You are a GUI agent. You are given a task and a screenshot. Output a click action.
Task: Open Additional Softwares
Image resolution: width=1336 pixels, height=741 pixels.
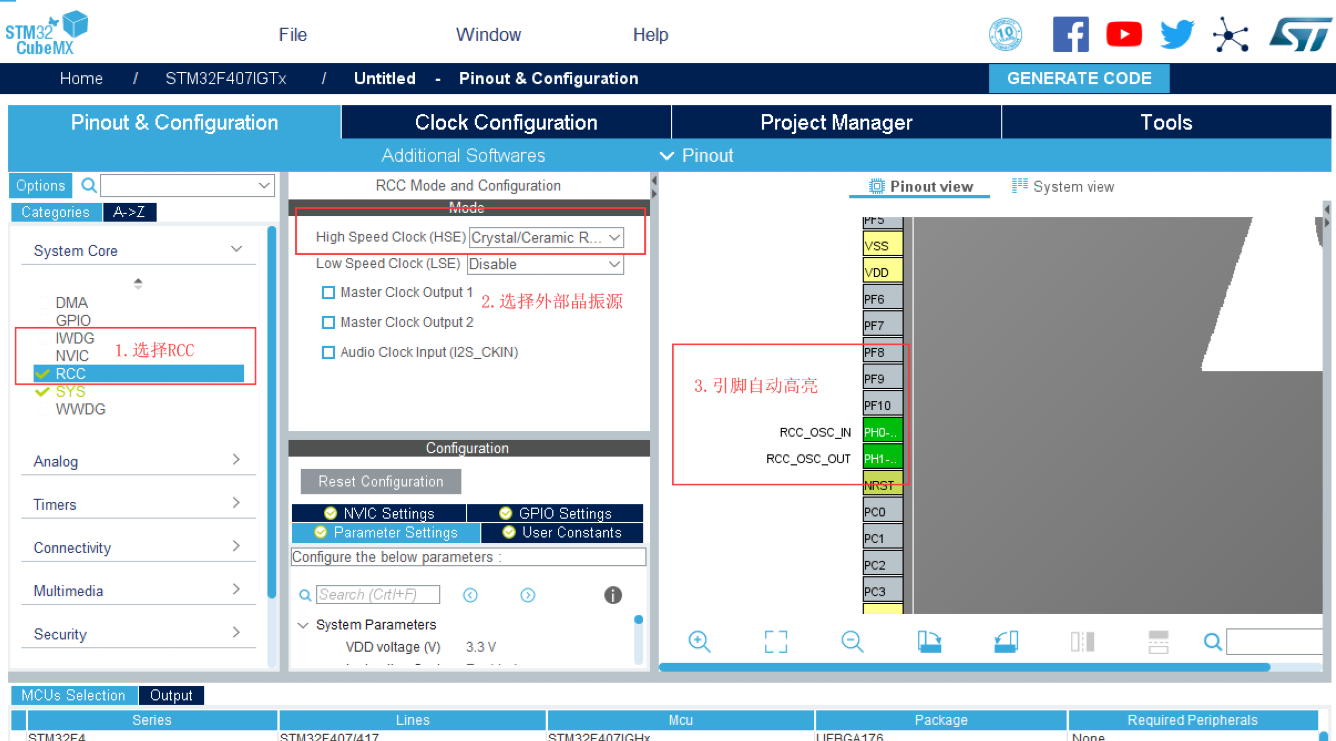(463, 155)
